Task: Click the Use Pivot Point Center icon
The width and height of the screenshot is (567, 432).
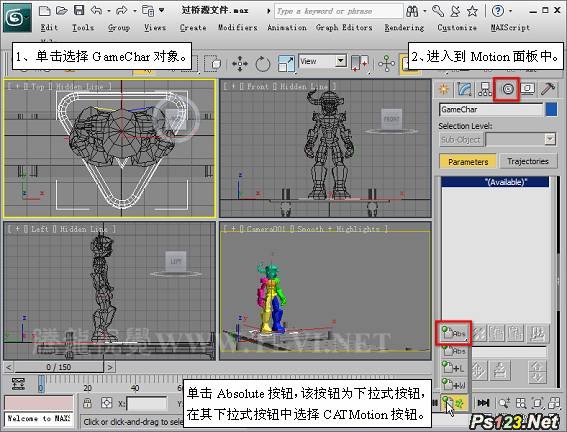Action: point(359,63)
